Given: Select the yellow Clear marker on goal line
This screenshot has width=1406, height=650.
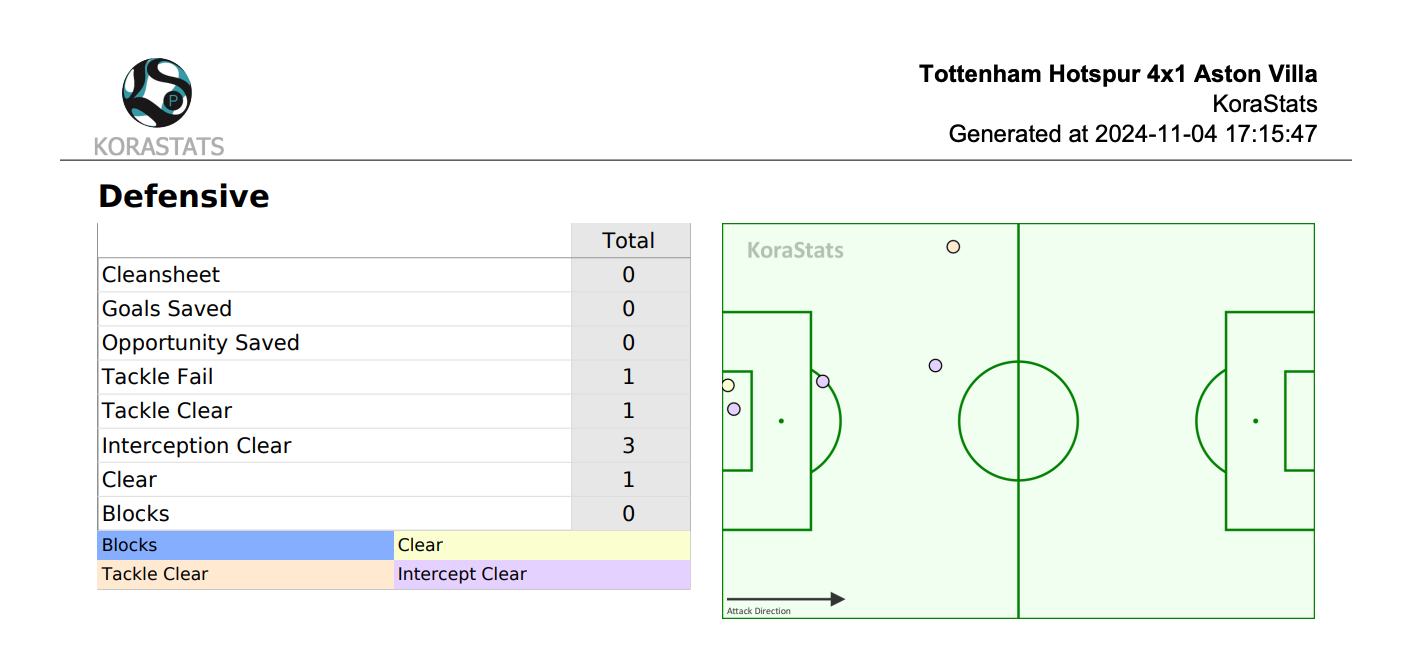Looking at the screenshot, I should [728, 385].
